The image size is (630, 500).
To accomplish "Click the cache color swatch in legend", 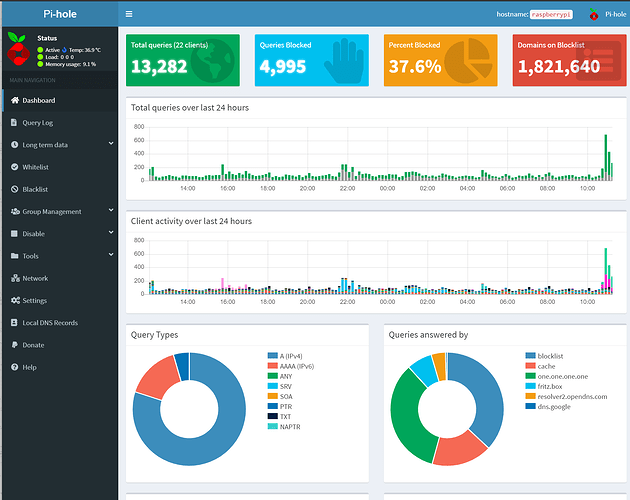I will coord(530,366).
